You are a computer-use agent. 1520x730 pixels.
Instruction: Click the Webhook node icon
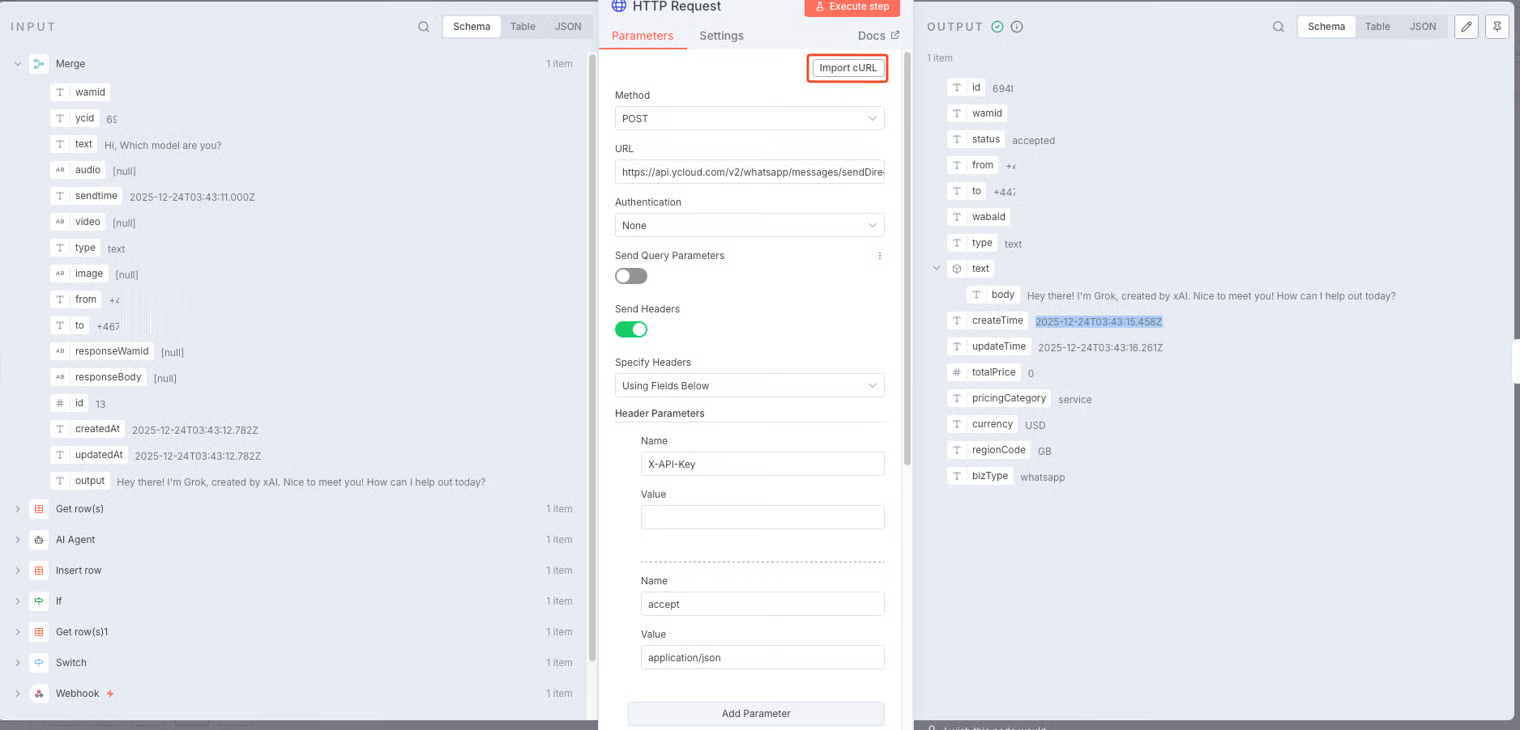[39, 694]
